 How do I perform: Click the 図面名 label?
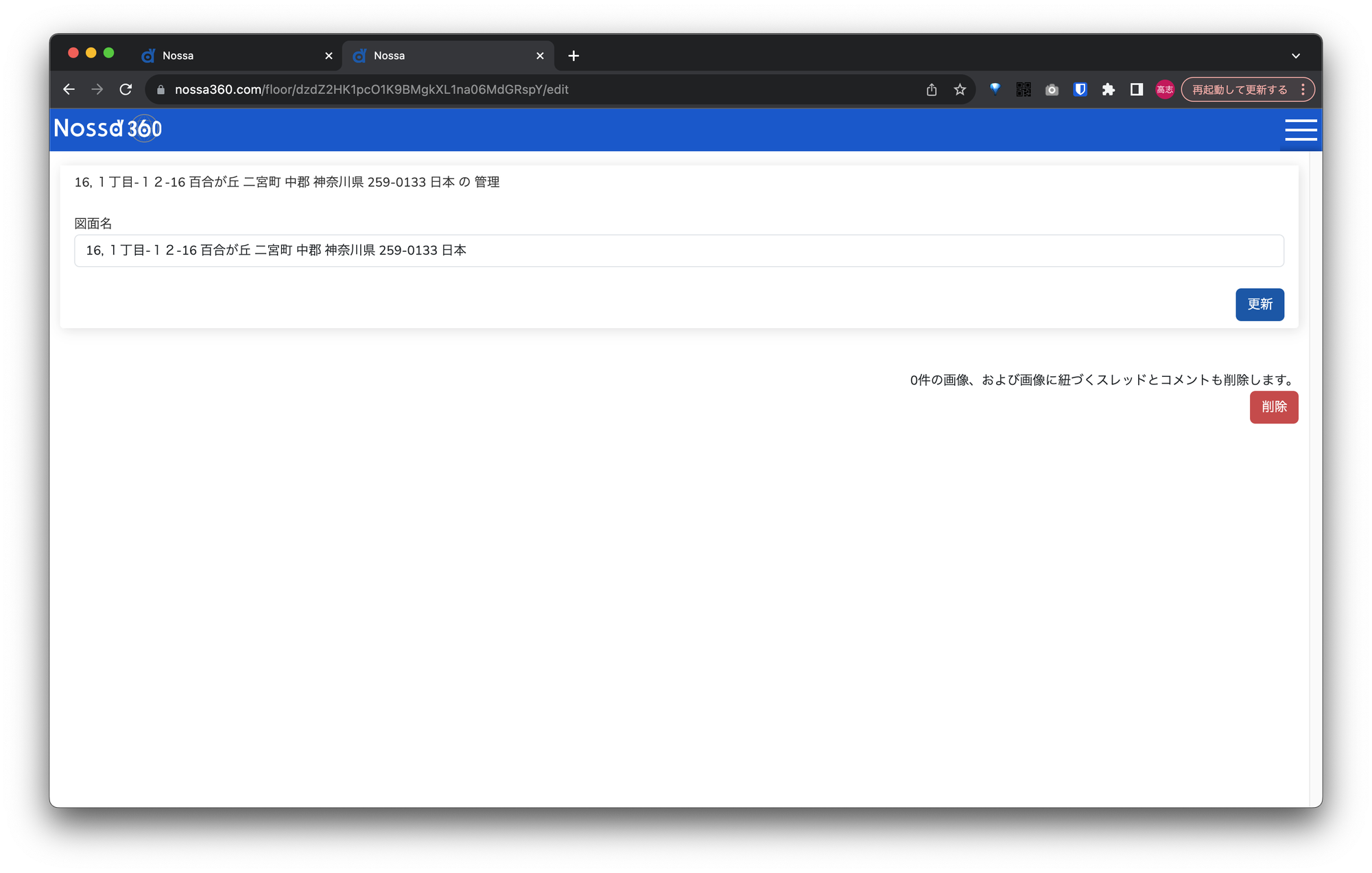(x=93, y=224)
